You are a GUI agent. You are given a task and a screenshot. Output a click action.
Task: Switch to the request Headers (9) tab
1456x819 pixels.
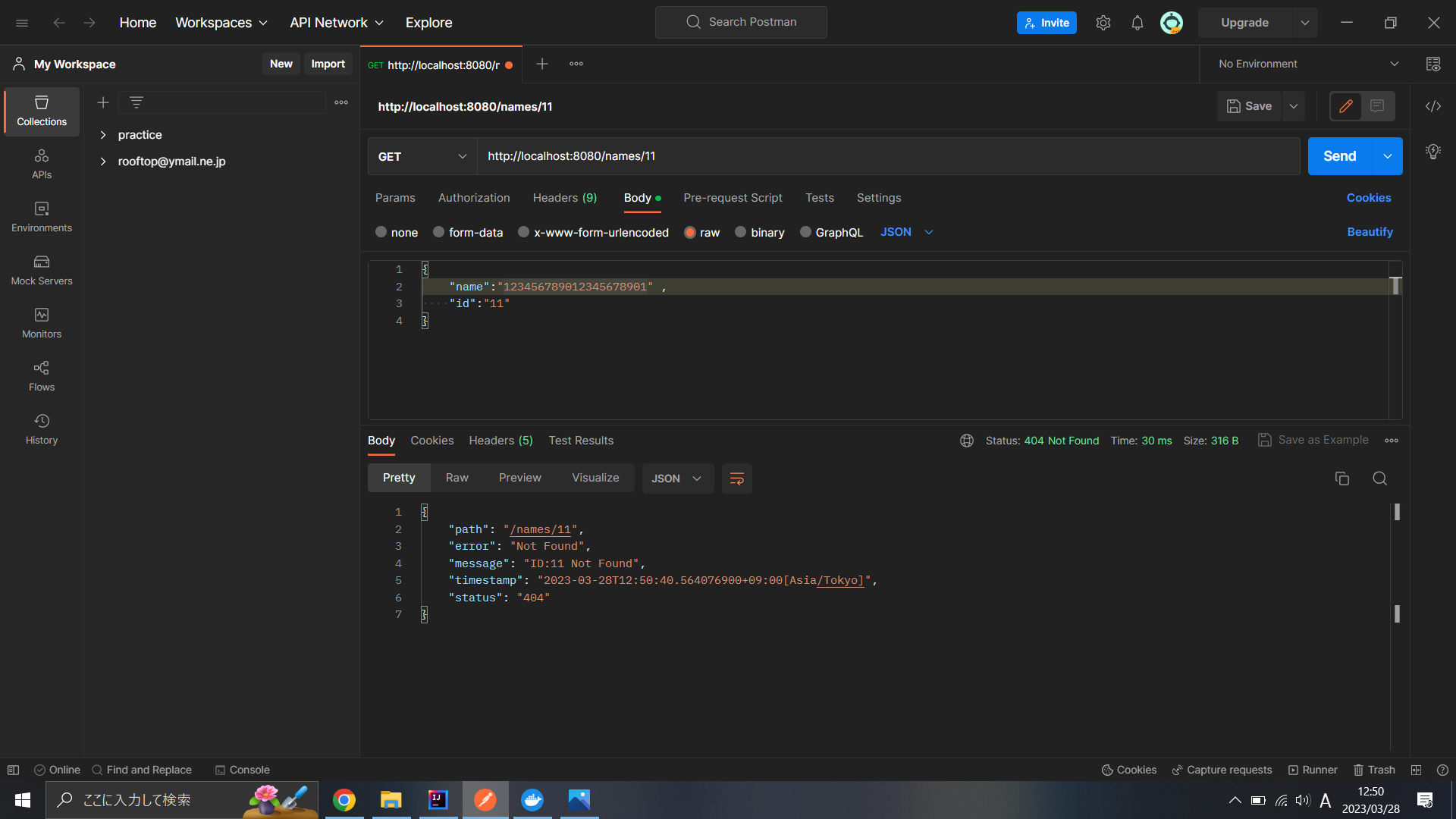pos(565,198)
